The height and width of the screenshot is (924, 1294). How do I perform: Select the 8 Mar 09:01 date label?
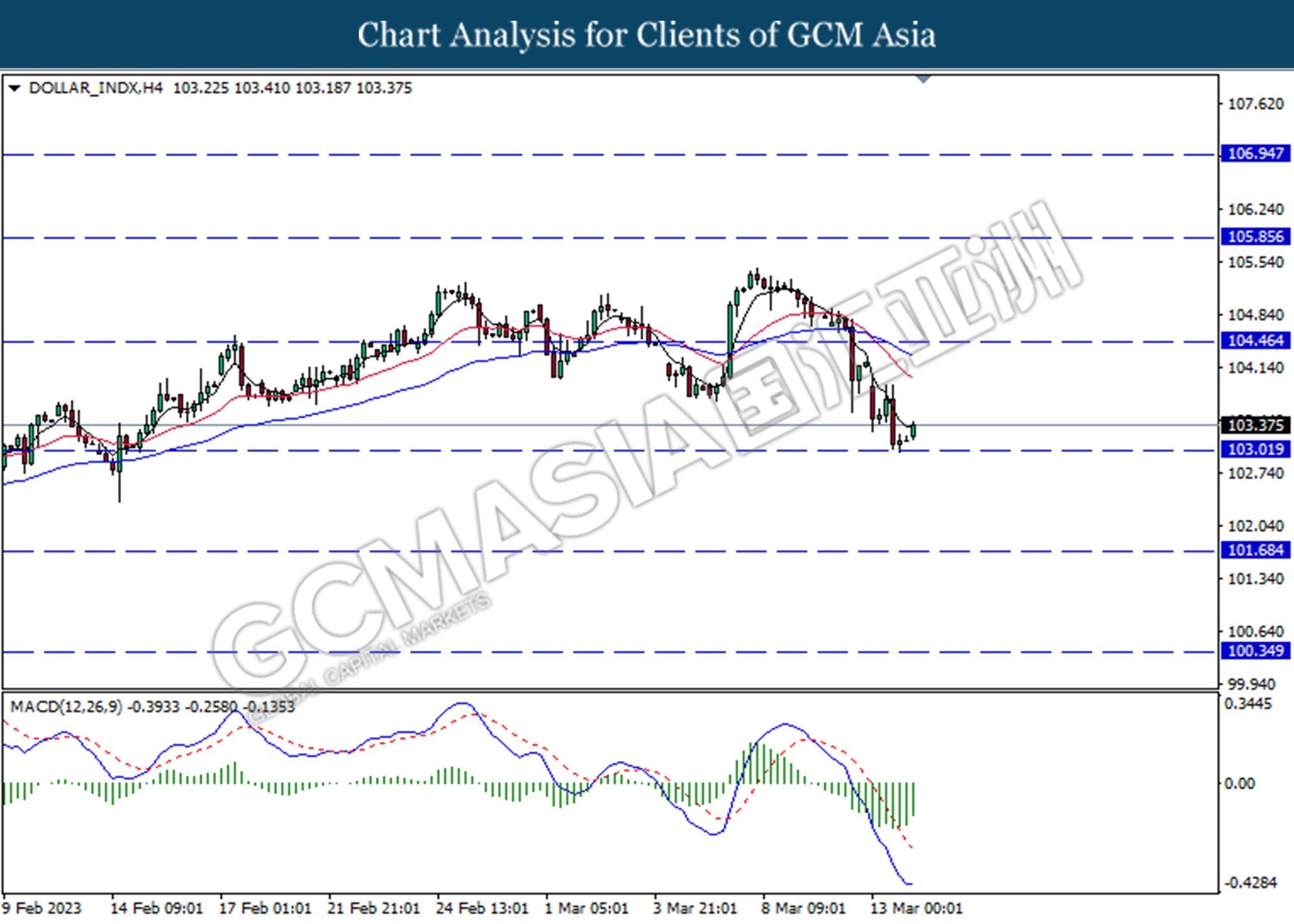tap(803, 908)
